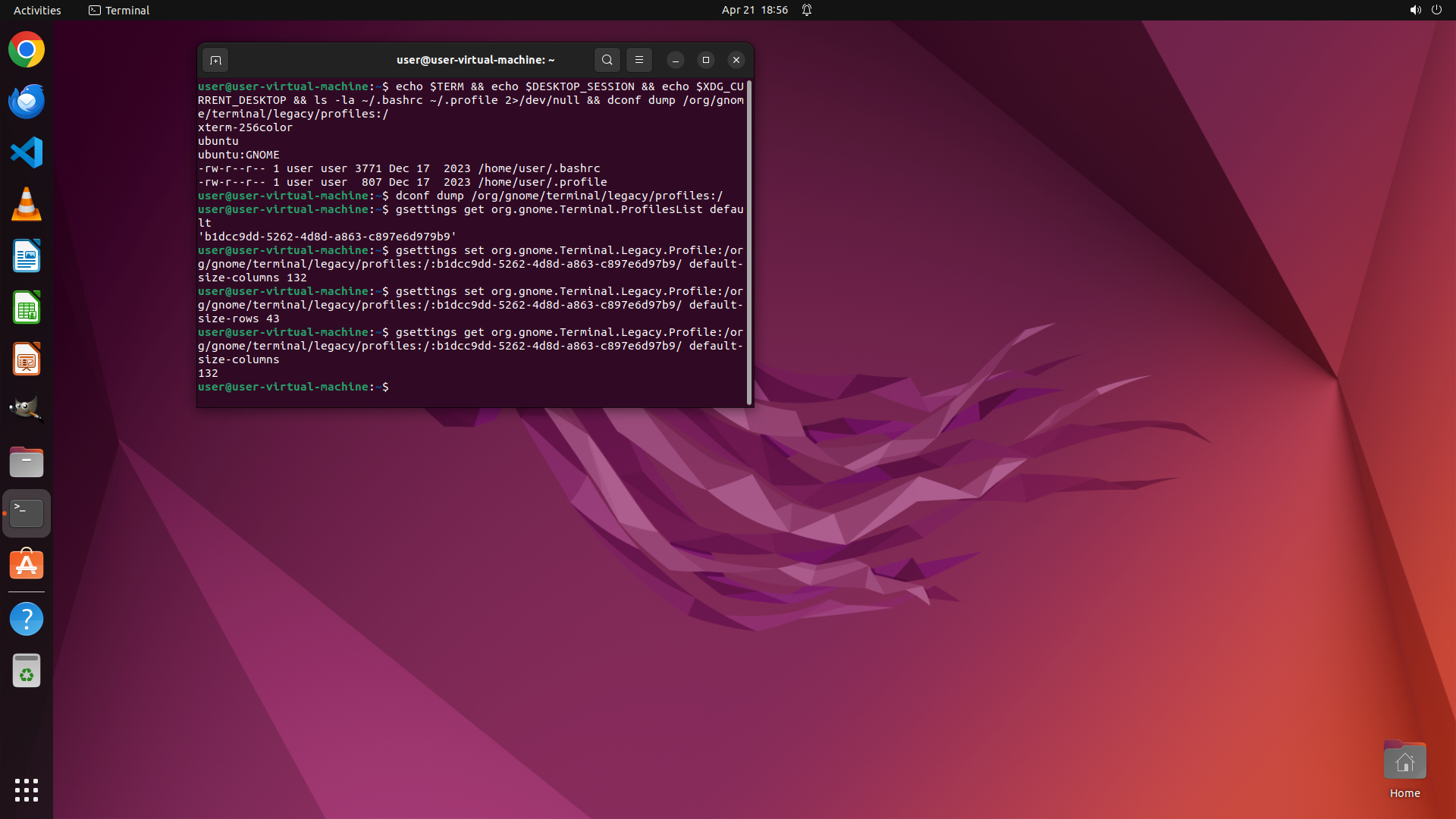Screen dimensions: 1456x819
Task: Open the clock and calendar panel
Action: coord(754,10)
